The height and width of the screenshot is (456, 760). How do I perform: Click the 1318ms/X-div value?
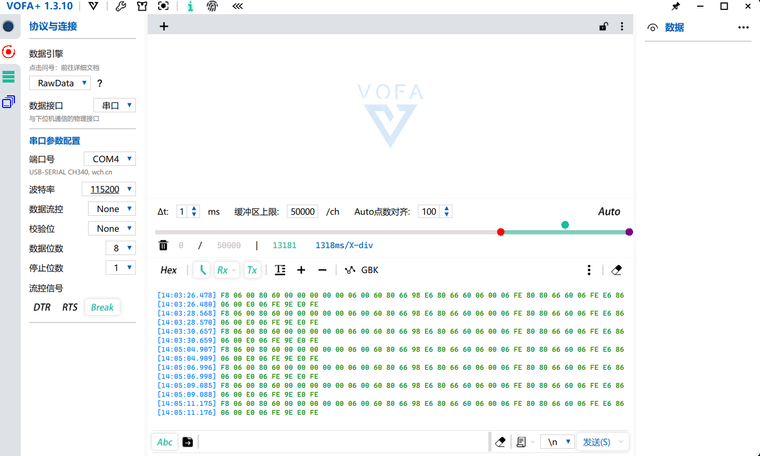tap(344, 245)
